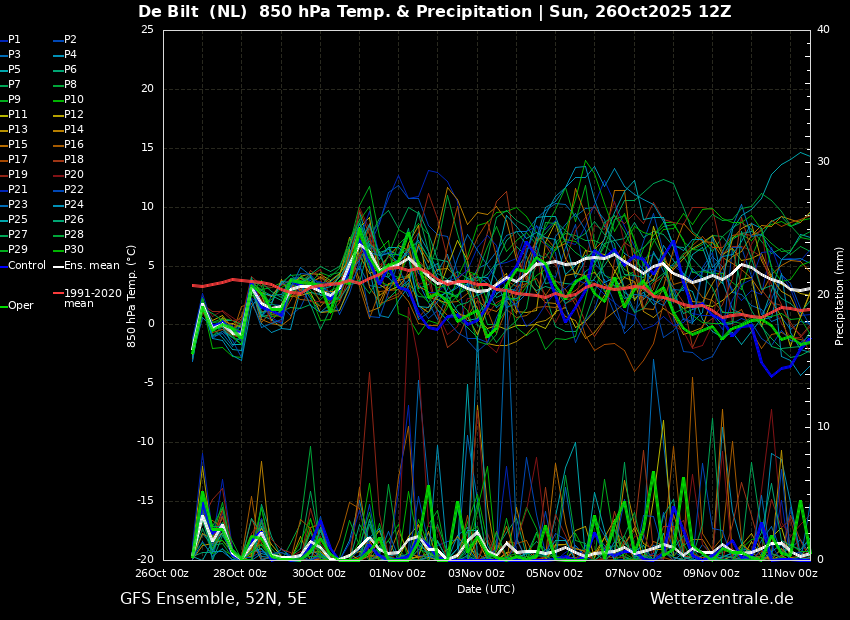Click the GFS Ensemble, 52N, 5E caption
The width and height of the screenshot is (850, 620).
(213, 599)
